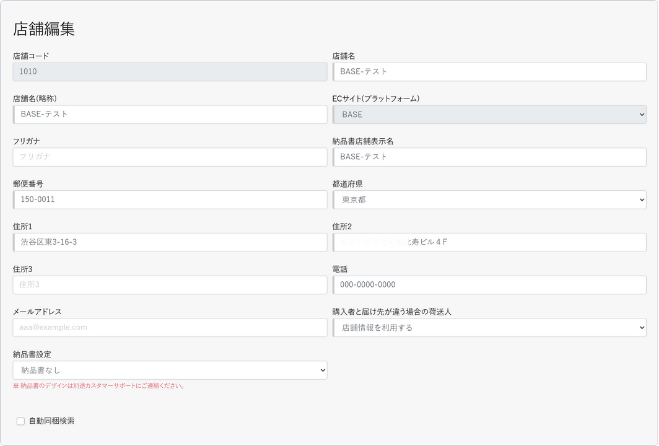Click the 電話 phone number field
This screenshot has height=446, width=659.
click(x=489, y=285)
